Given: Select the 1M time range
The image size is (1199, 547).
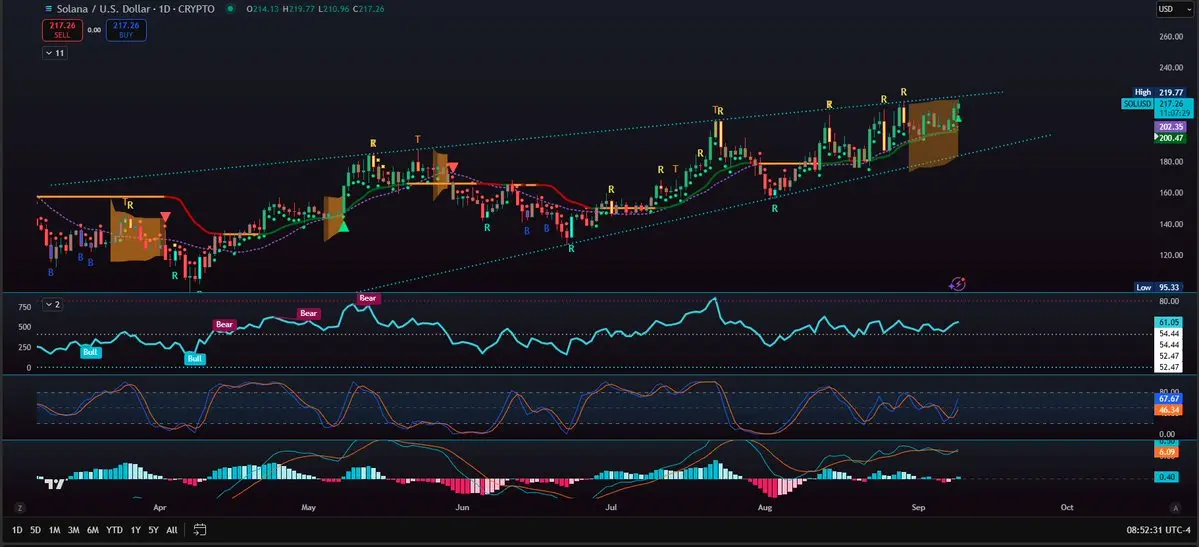Looking at the screenshot, I should click(x=54, y=529).
